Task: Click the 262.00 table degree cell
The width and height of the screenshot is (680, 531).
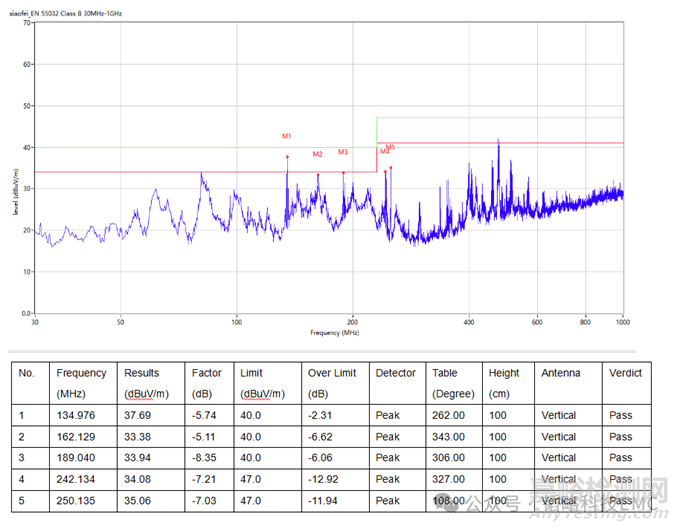Action: tap(448, 416)
